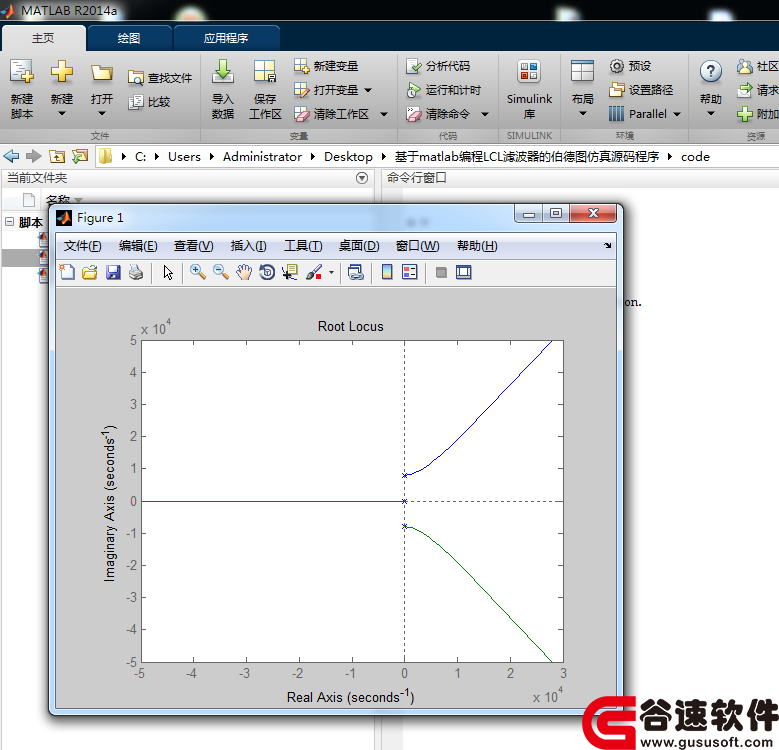The width and height of the screenshot is (779, 750).
Task: Click the Administrator segment in address path
Action: [262, 157]
